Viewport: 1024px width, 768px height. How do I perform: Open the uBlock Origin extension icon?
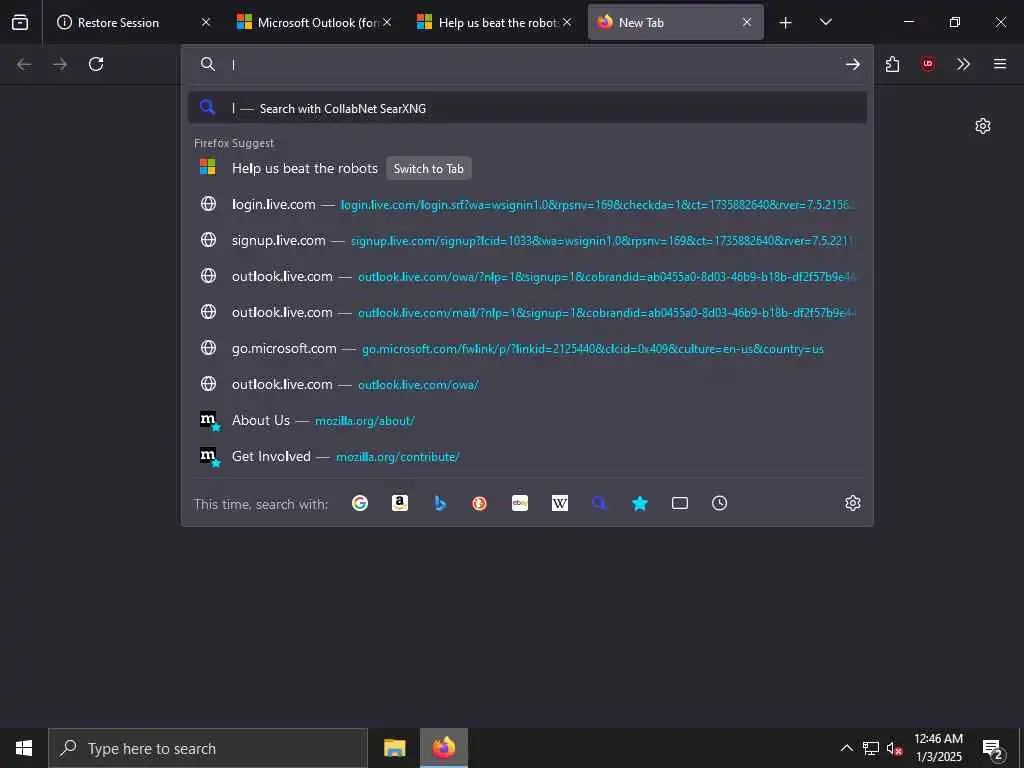tap(927, 64)
